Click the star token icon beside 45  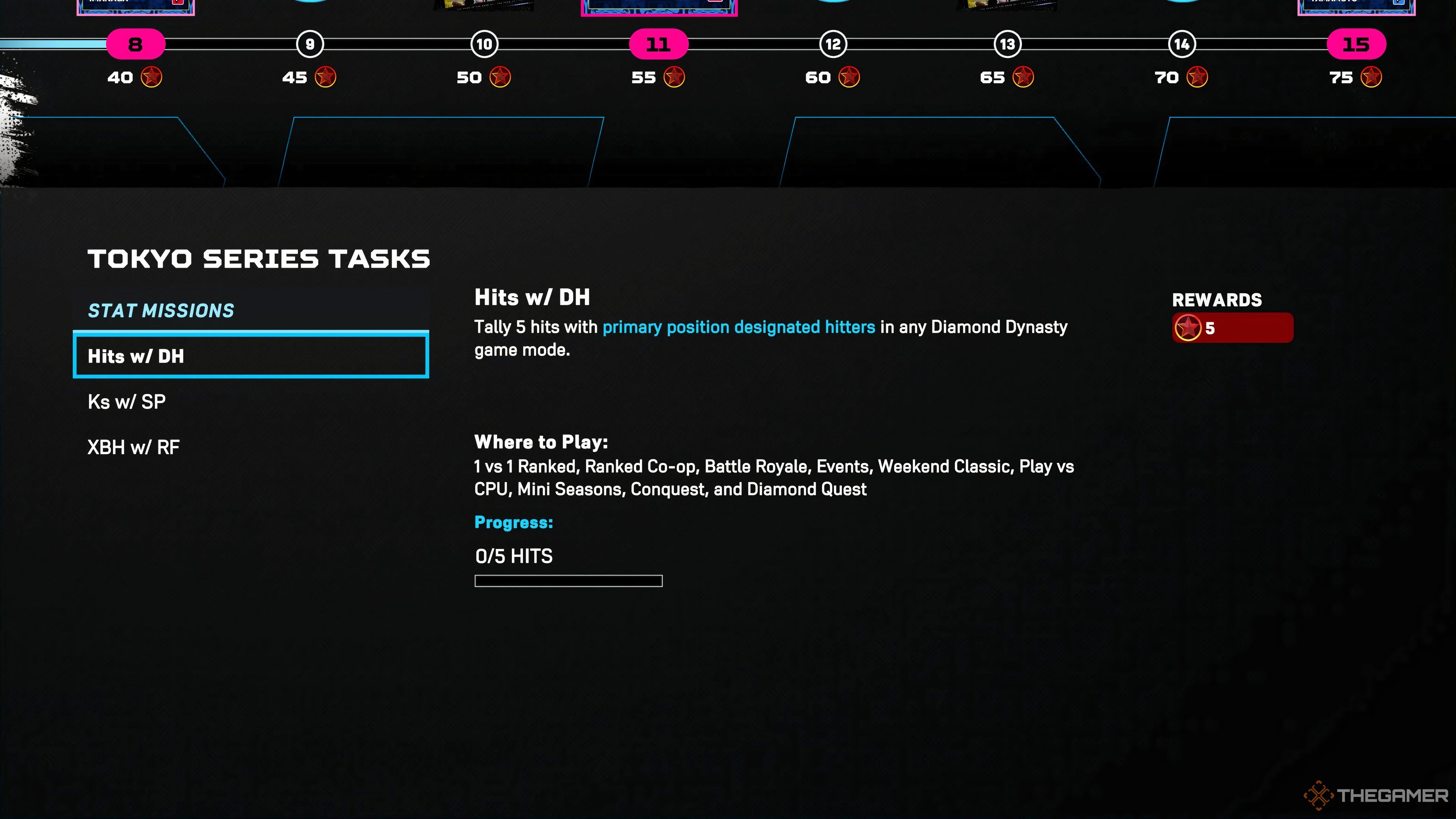pyautogui.click(x=325, y=77)
